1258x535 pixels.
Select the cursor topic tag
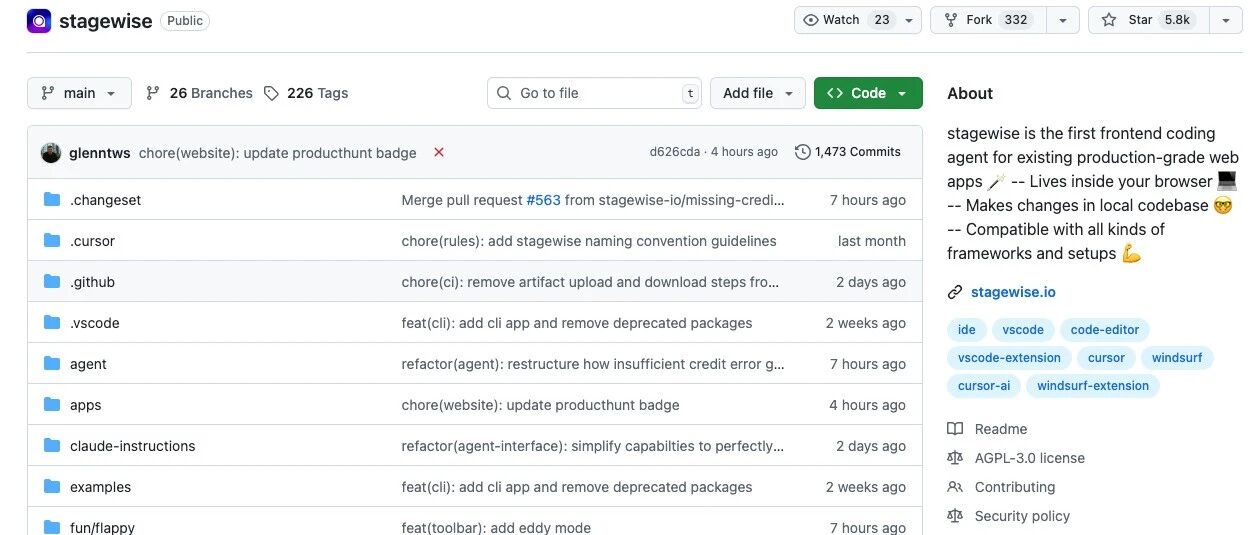click(1106, 357)
